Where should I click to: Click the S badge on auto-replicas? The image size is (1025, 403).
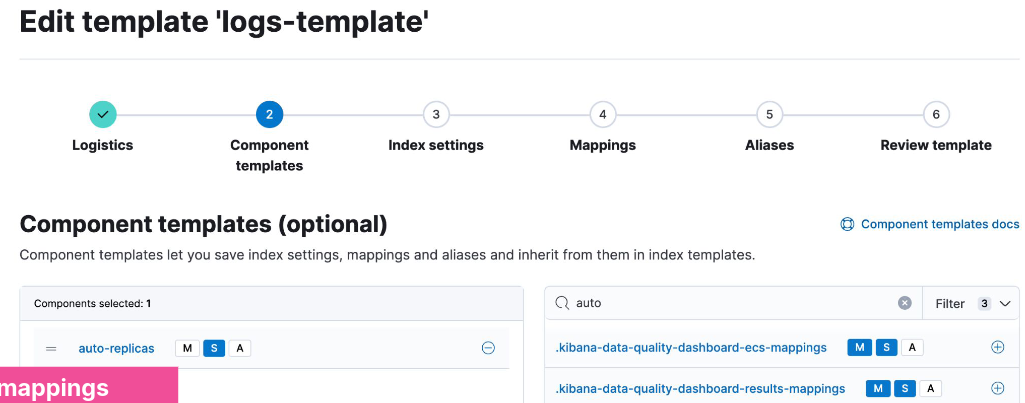(x=213, y=348)
